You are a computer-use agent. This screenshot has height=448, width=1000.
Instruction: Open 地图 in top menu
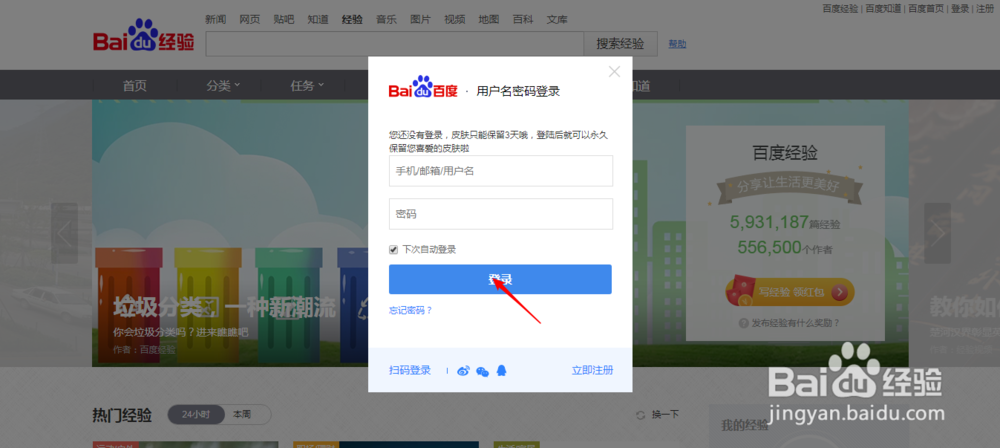[489, 19]
